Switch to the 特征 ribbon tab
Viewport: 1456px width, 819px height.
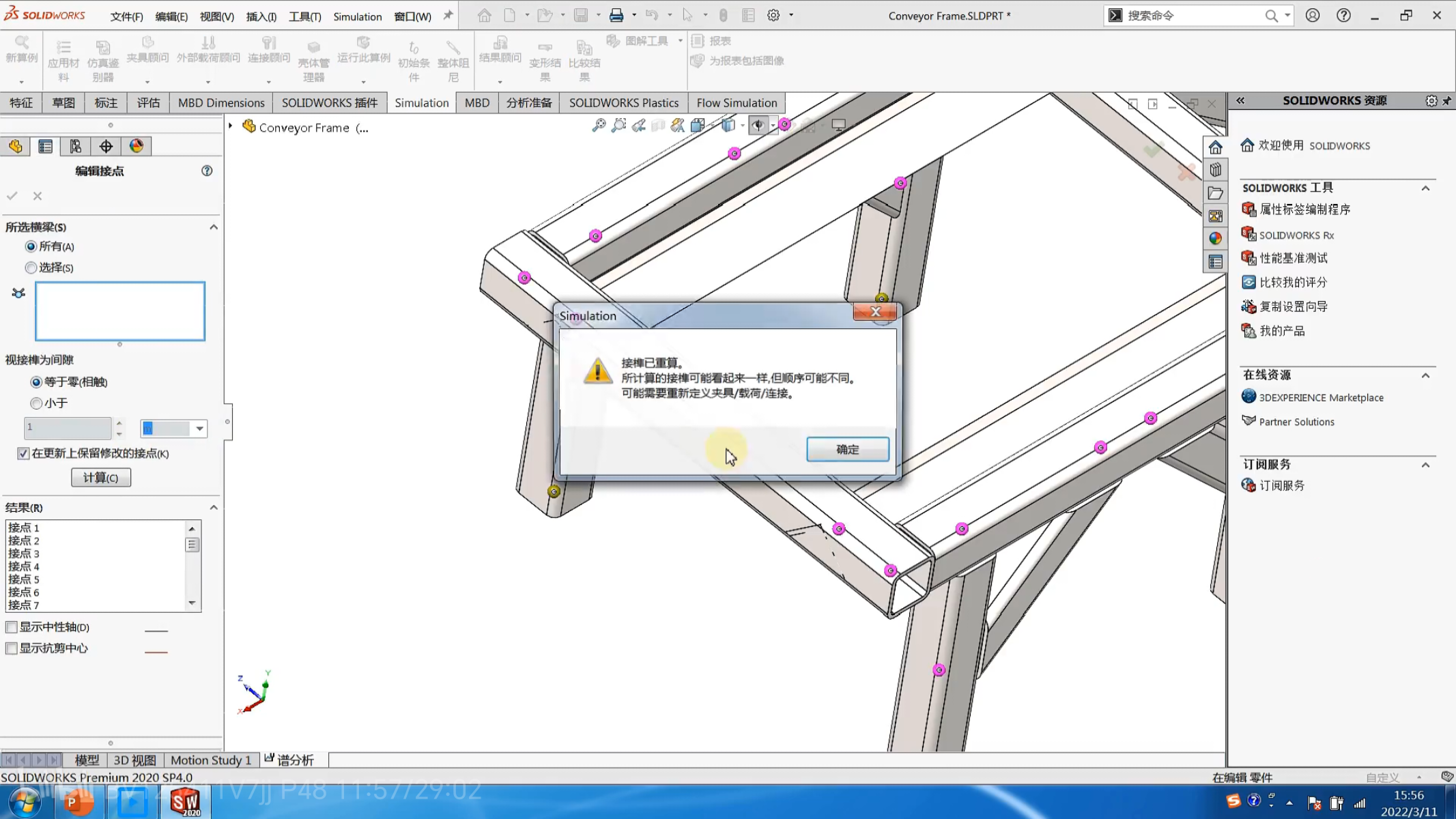21,103
